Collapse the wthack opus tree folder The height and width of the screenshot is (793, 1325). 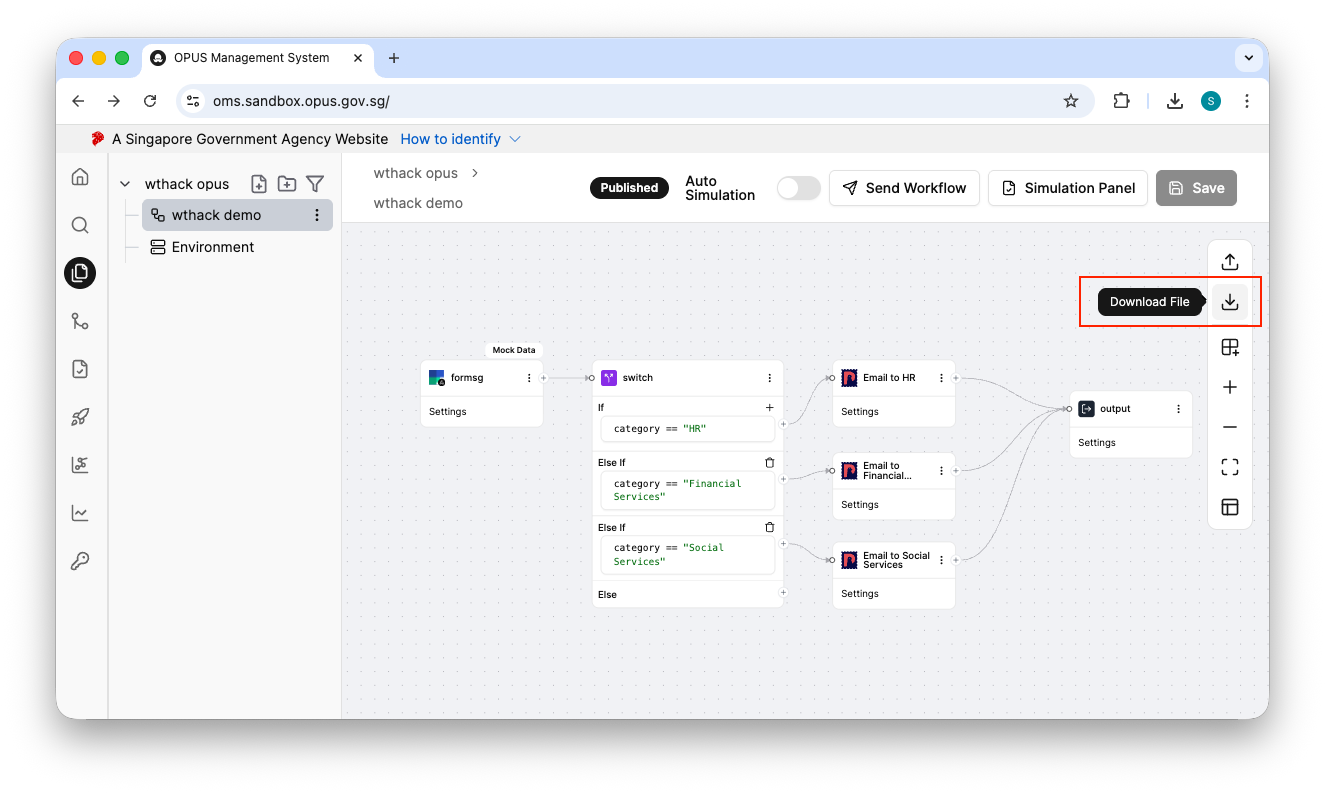(x=125, y=184)
